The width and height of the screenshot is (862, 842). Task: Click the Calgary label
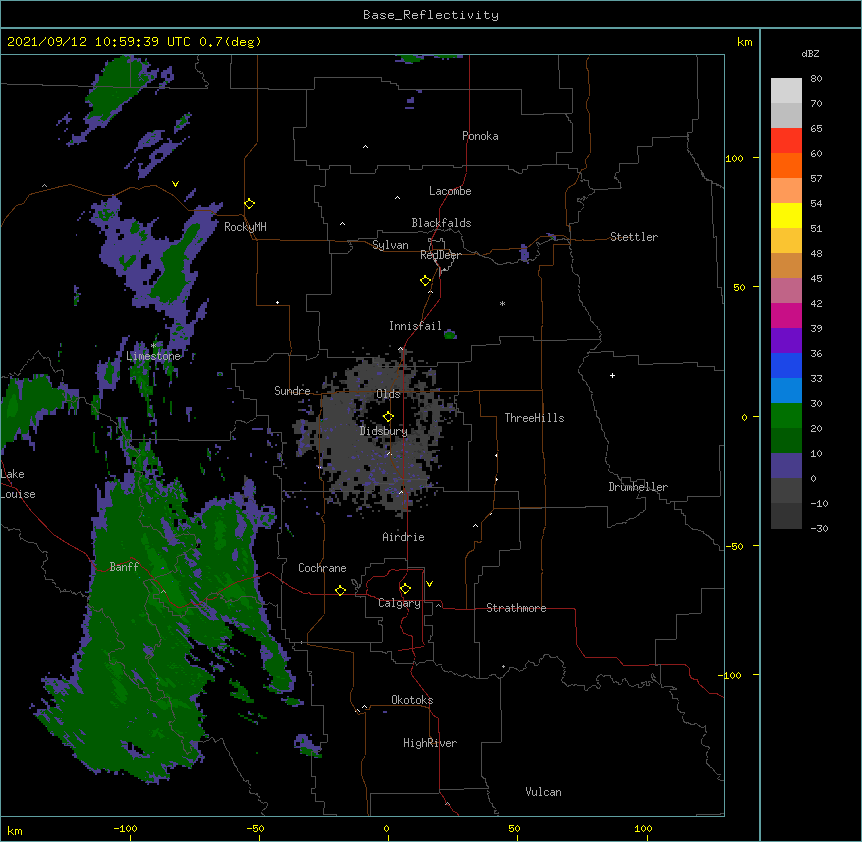400,603
